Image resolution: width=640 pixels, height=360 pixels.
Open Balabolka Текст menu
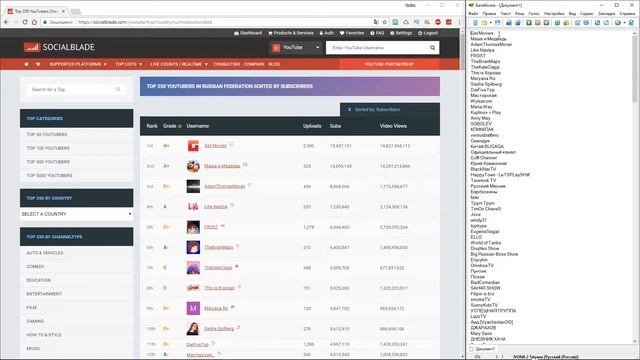(505, 13)
